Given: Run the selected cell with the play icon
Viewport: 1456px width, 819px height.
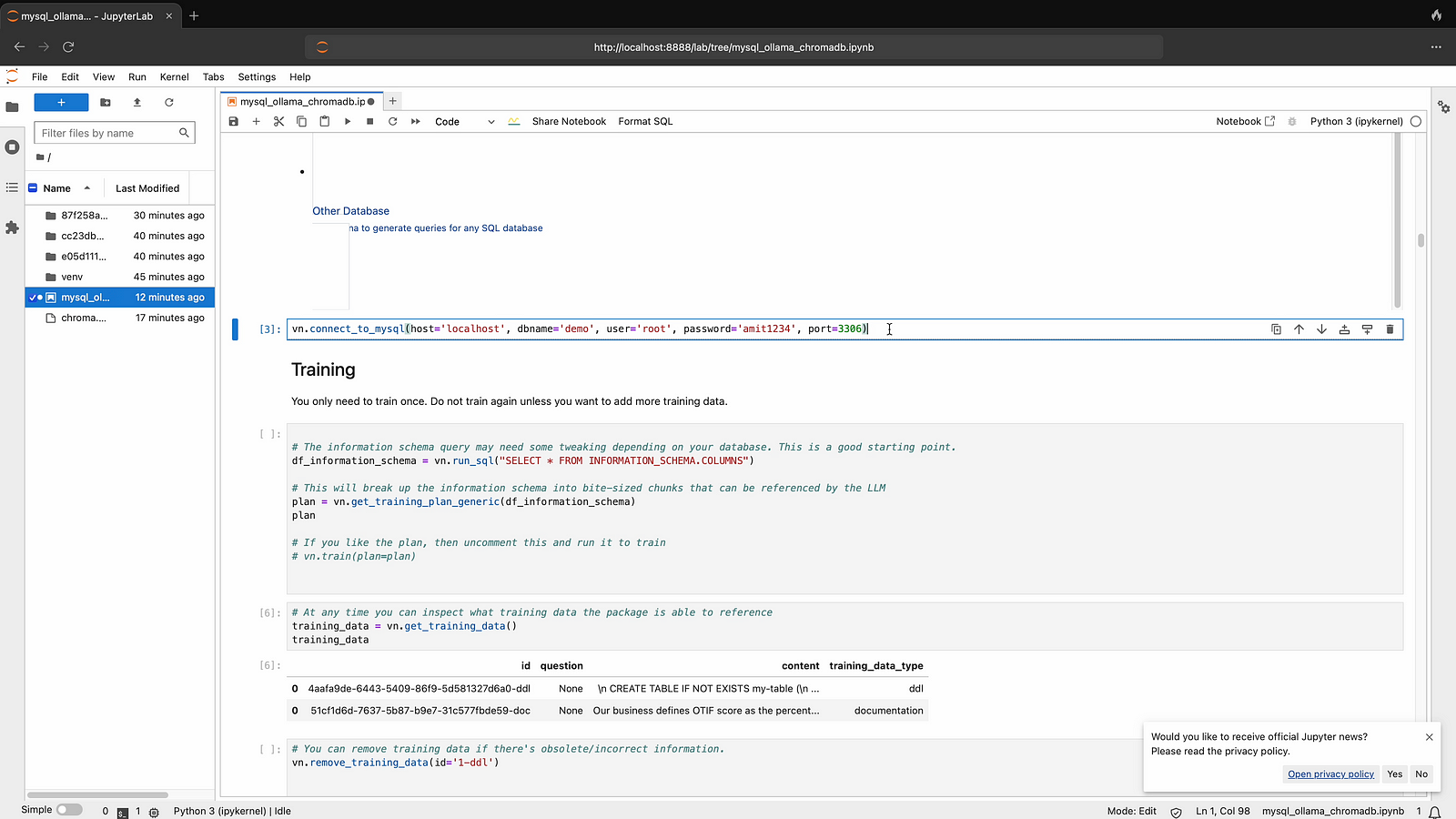Looking at the screenshot, I should click(348, 121).
